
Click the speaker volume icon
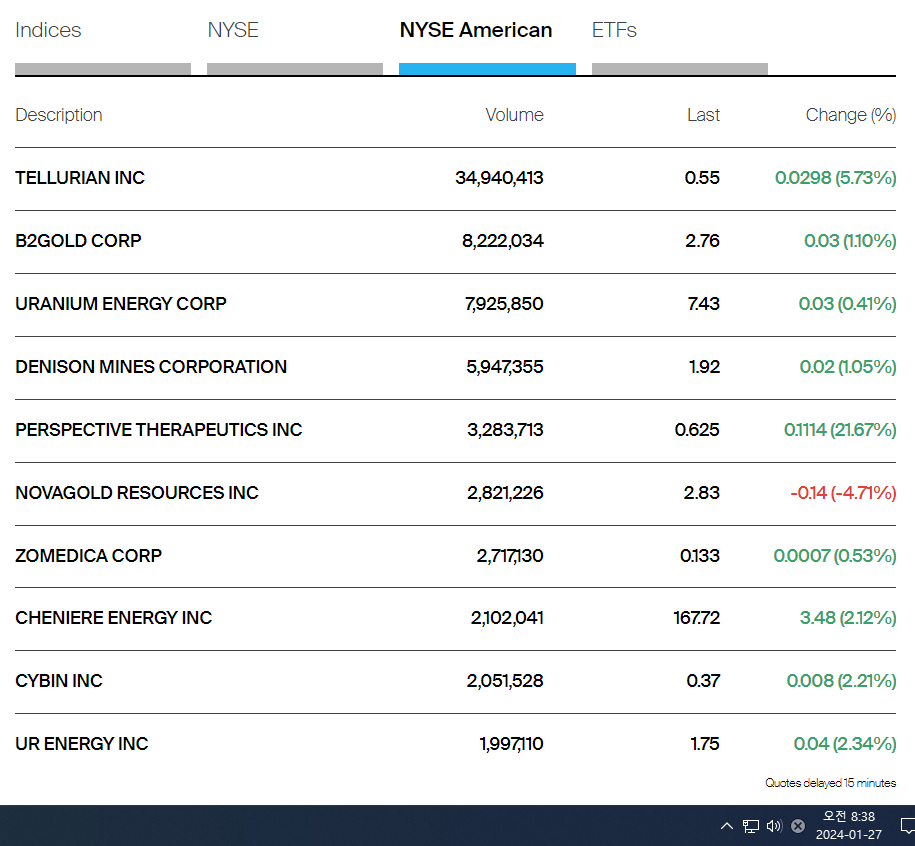pyautogui.click(x=774, y=826)
